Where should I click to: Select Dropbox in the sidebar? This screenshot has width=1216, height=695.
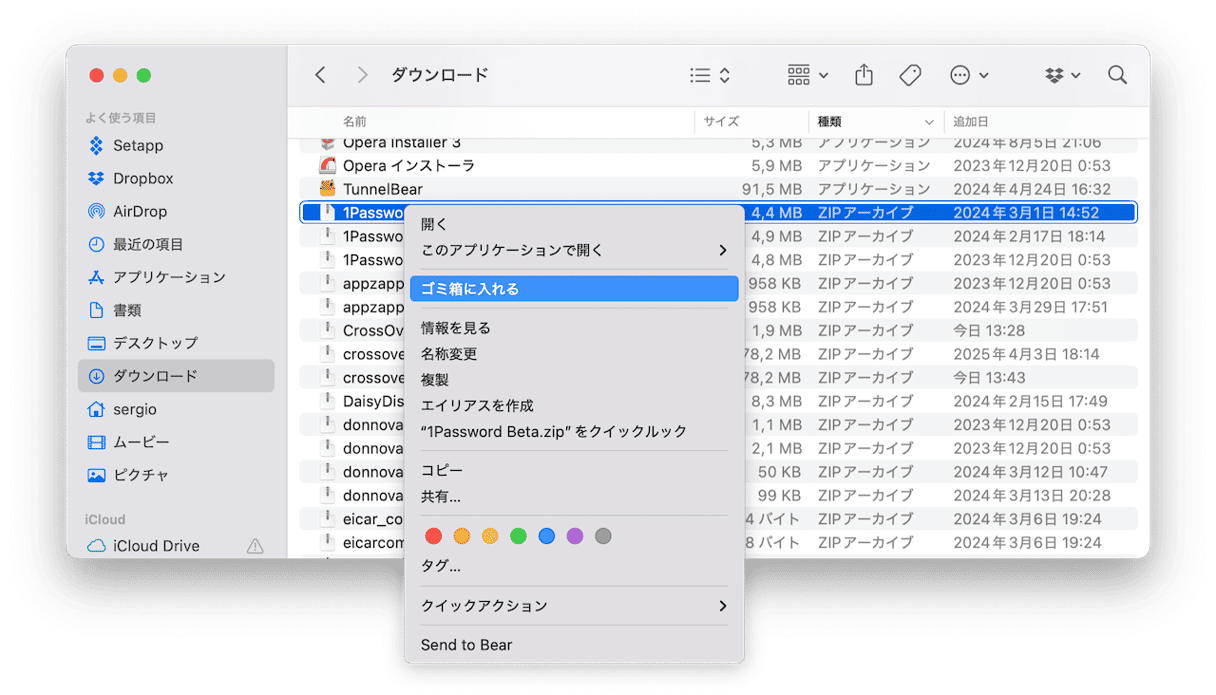(x=143, y=179)
